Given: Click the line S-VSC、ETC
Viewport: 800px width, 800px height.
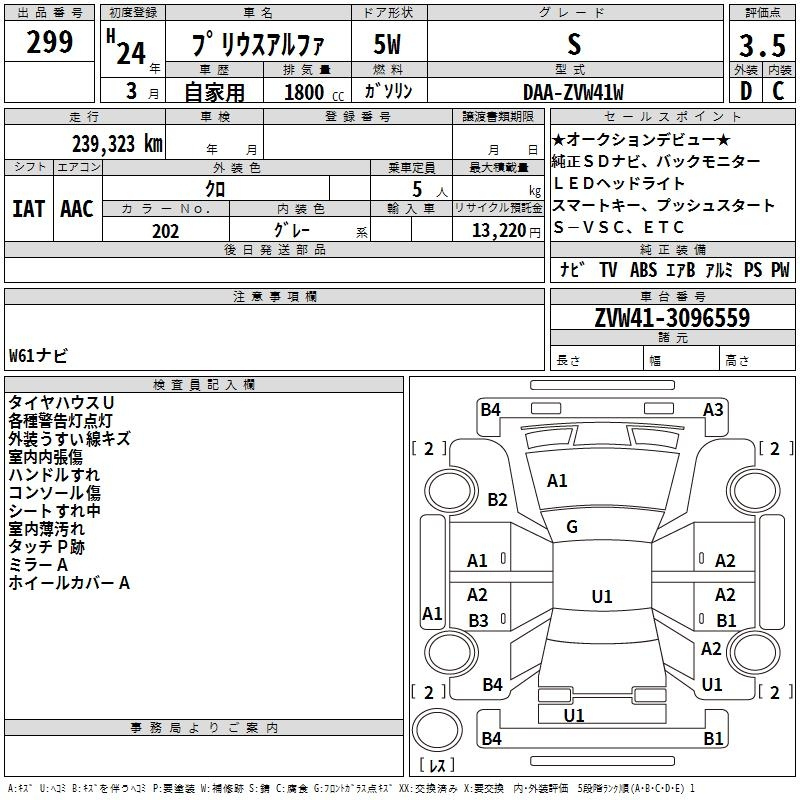Looking at the screenshot, I should coord(618,227).
